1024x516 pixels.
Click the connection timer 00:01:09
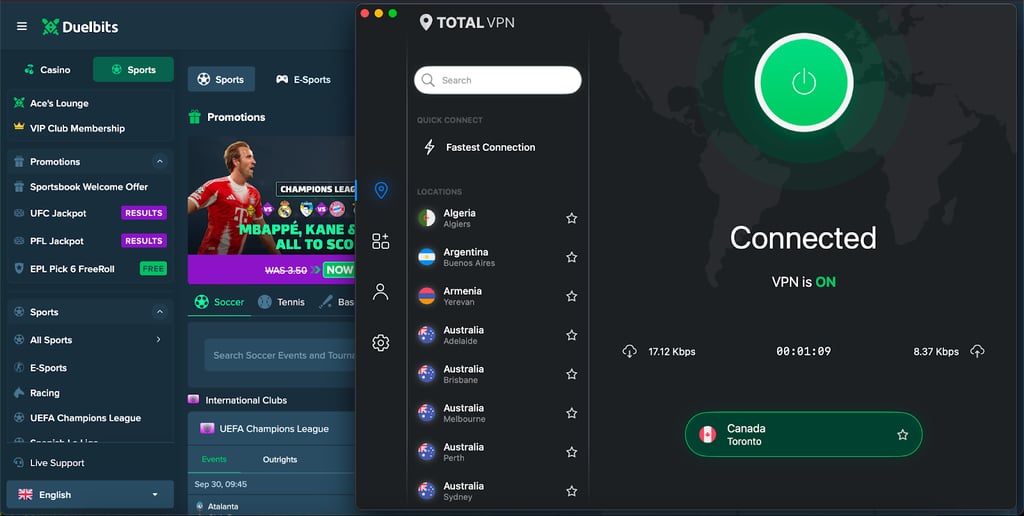(x=803, y=351)
